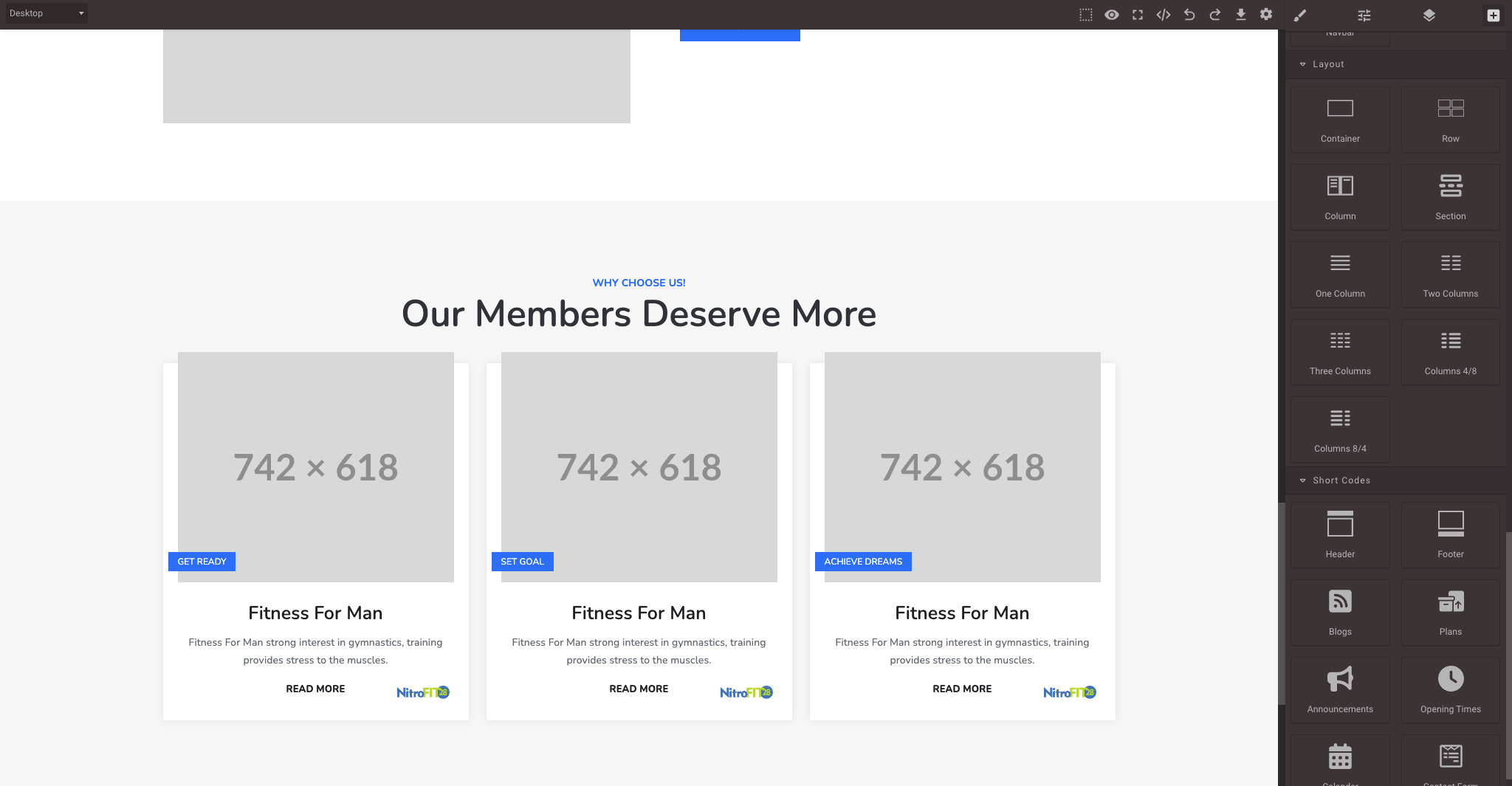This screenshot has width=1512, height=786.
Task: Click the NitroFIT logo in SET GOAL card
Action: (746, 692)
